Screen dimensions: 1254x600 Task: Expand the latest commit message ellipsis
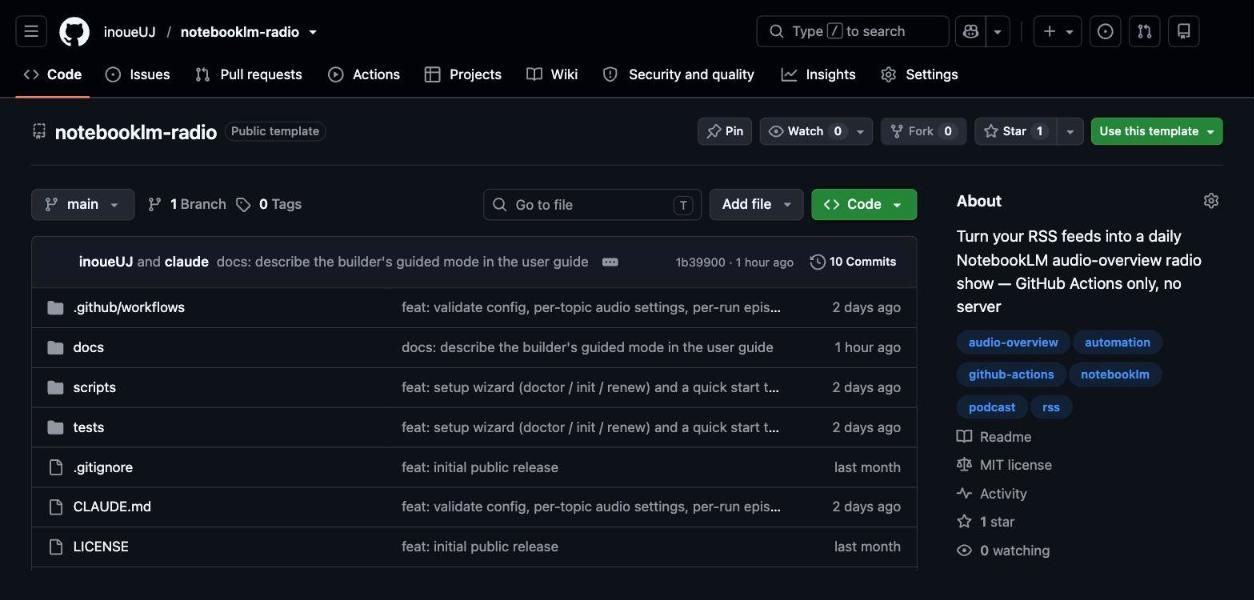click(x=610, y=262)
